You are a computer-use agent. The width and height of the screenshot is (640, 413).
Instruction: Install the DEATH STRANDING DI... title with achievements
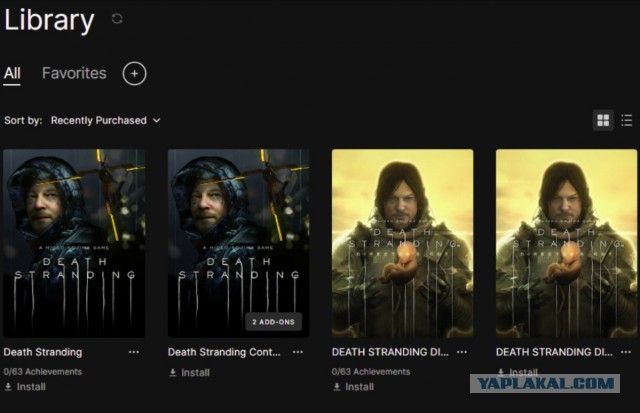[x=353, y=387]
